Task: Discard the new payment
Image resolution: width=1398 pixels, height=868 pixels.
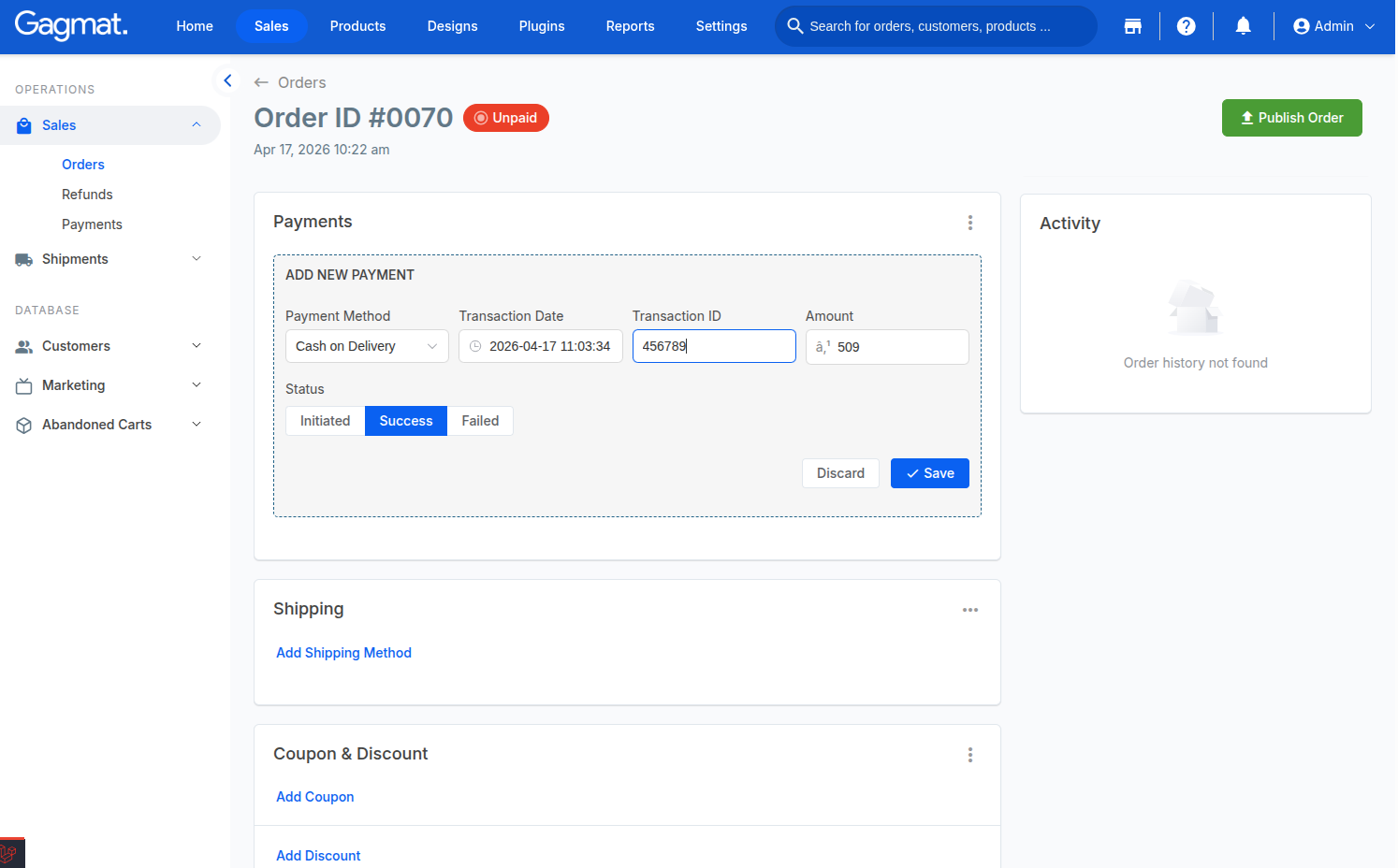Action: point(840,473)
